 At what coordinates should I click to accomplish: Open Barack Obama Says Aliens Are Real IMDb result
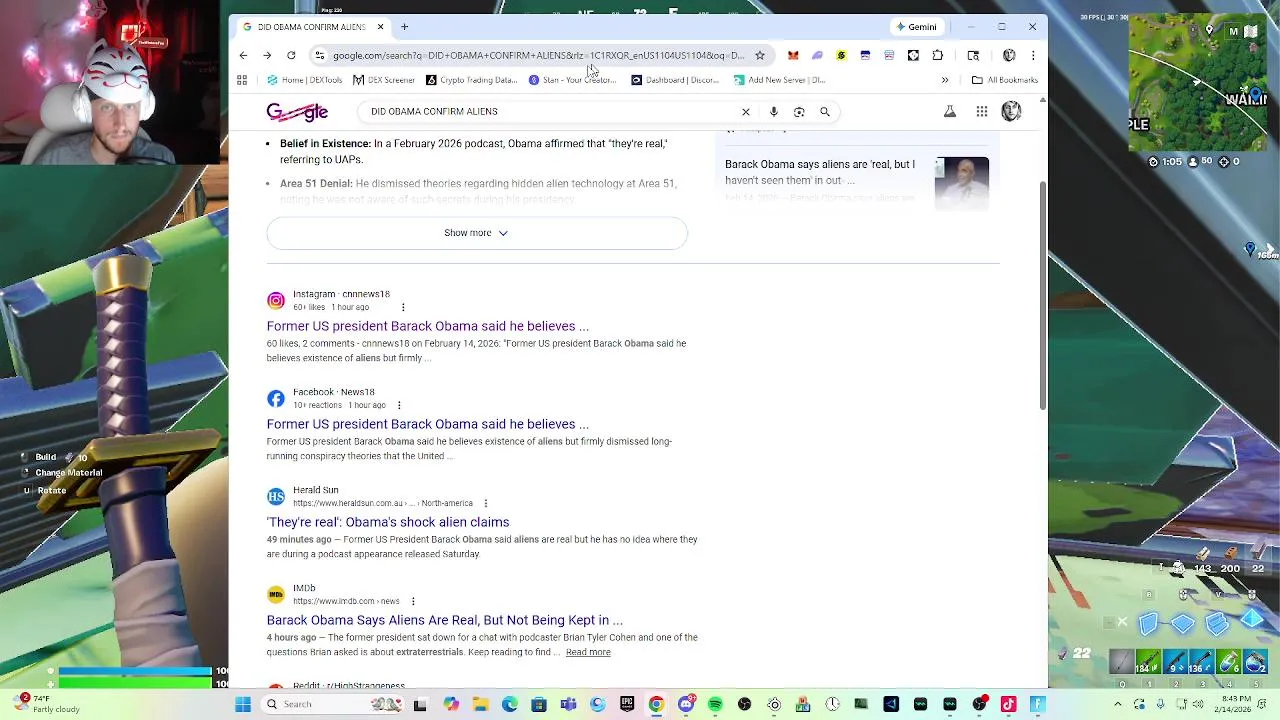[445, 620]
